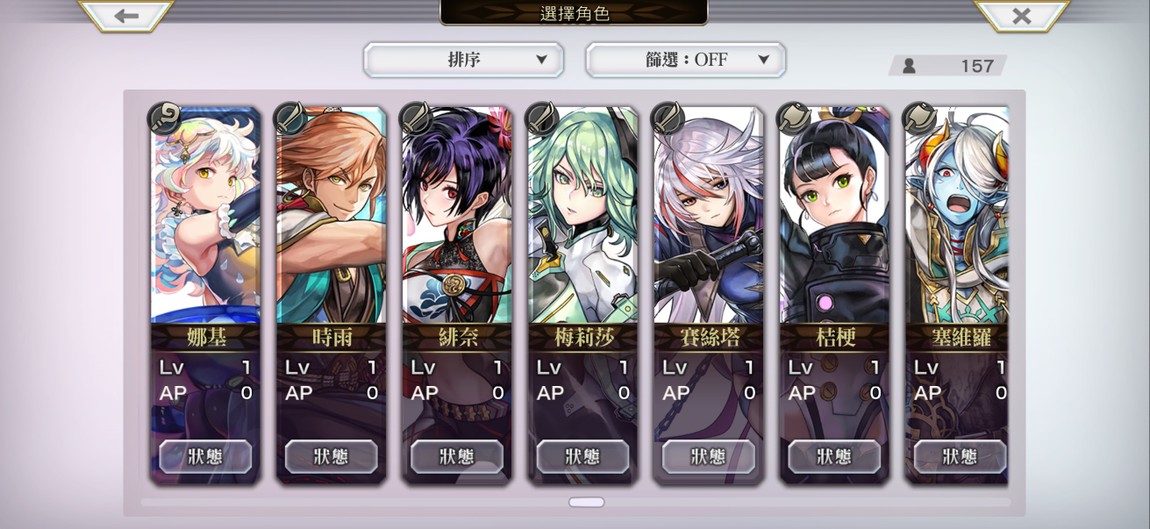The image size is (1150, 529).
Task: Click the arrow on the 篩選 dropdown
Action: [763, 60]
